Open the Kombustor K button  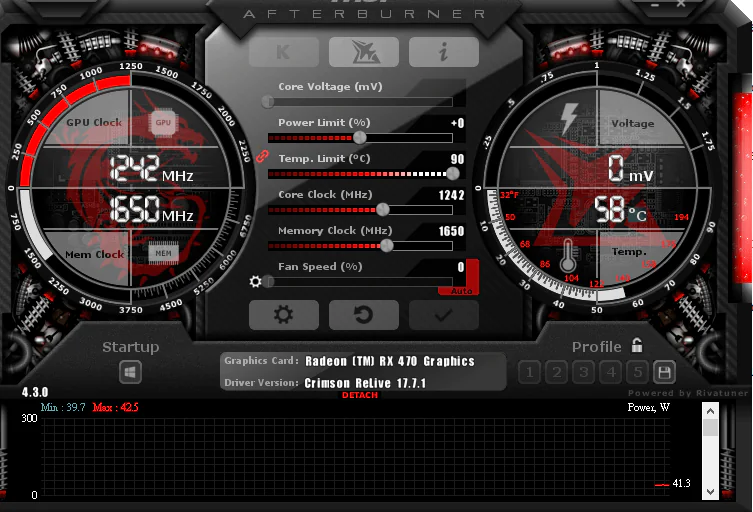click(x=284, y=52)
